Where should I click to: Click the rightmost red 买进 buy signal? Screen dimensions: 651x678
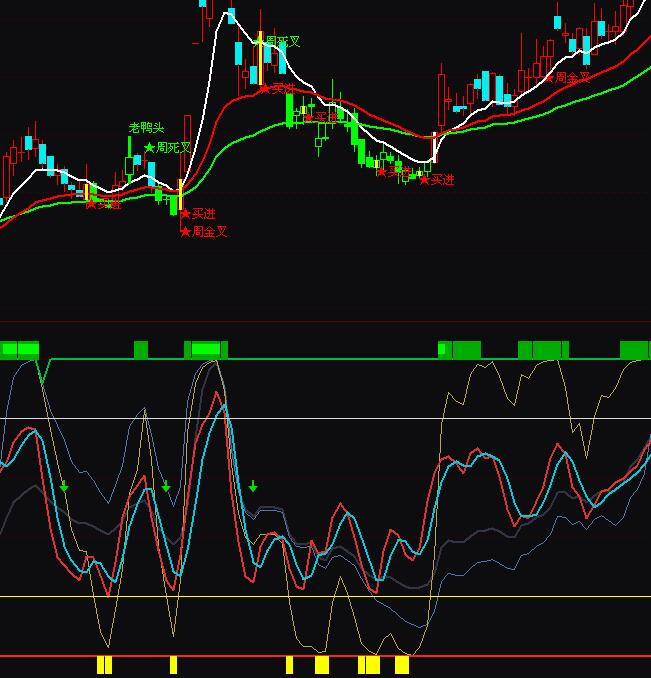437,180
